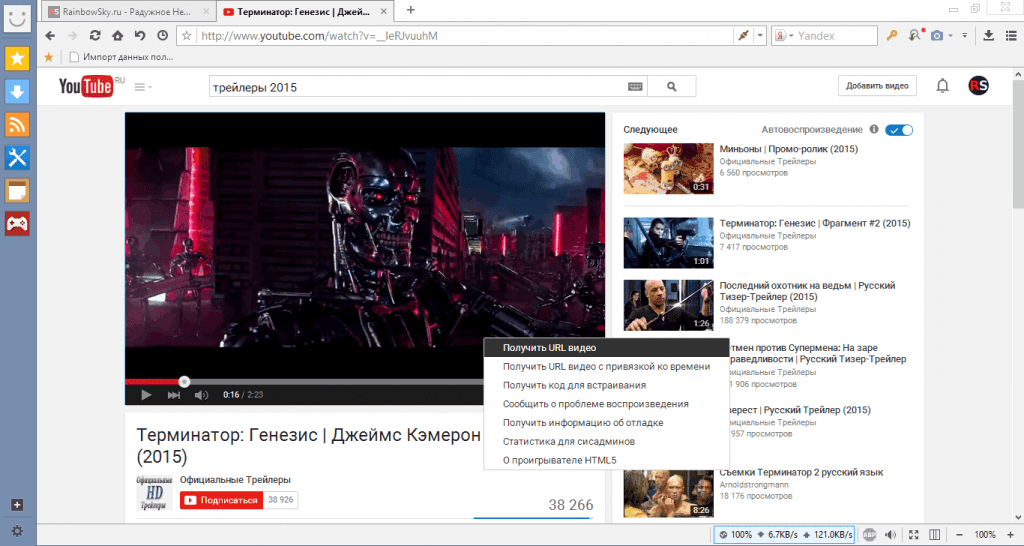Click the YouTube notifications bell
1024x546 pixels.
pos(942,86)
